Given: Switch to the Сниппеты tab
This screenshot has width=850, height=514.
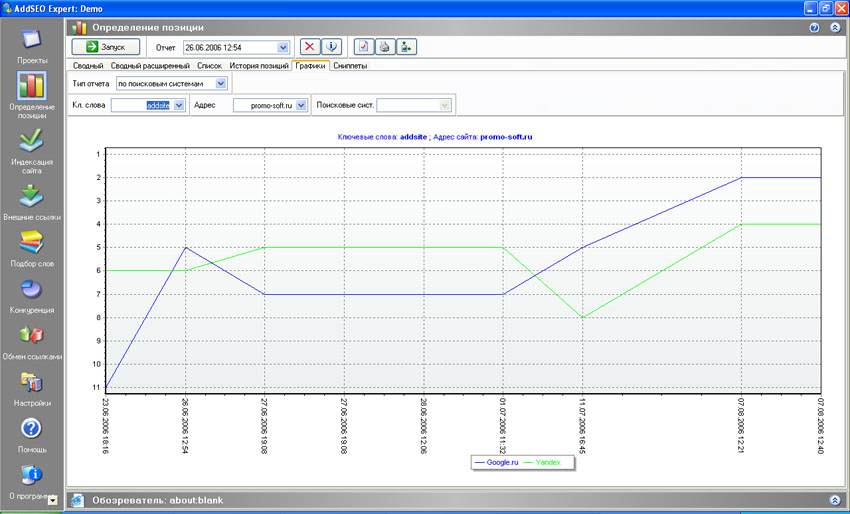Looking at the screenshot, I should point(349,65).
